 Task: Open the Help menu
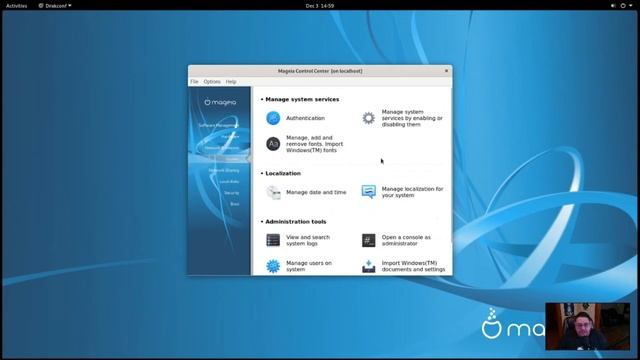[x=231, y=82]
